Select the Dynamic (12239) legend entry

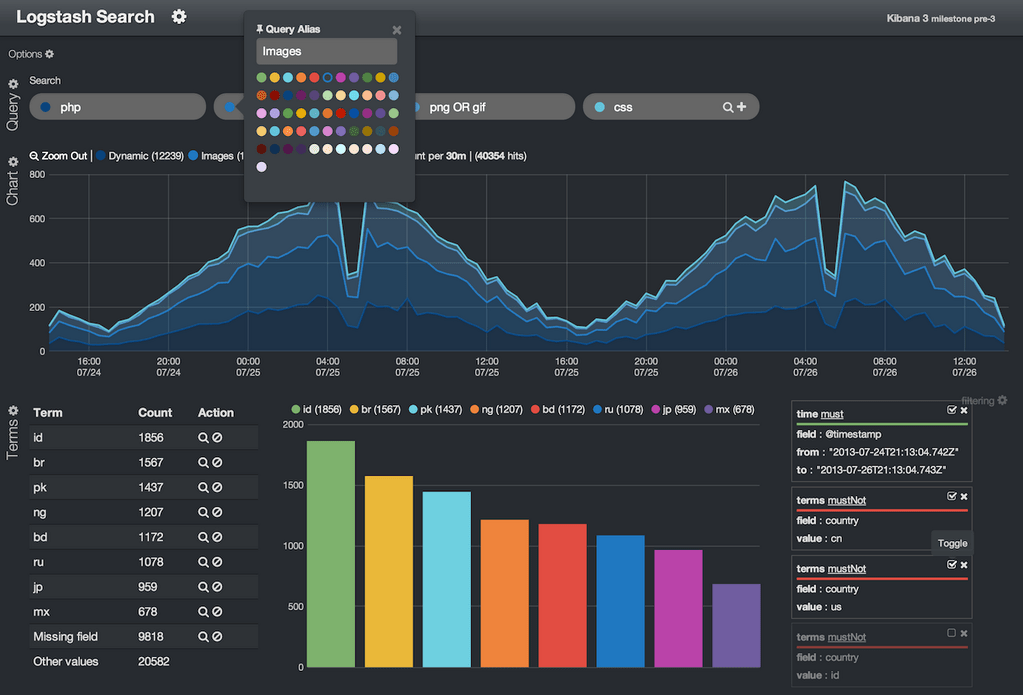(146, 156)
